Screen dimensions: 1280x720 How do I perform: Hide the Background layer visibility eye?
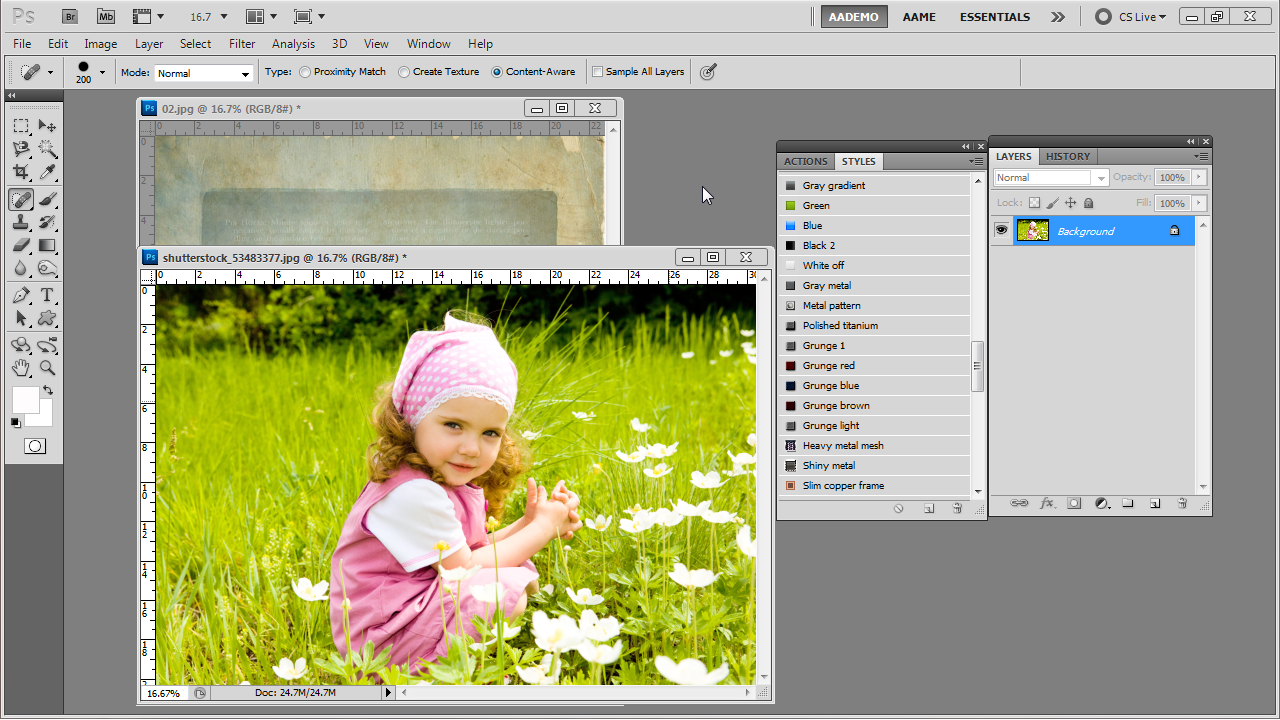1001,231
